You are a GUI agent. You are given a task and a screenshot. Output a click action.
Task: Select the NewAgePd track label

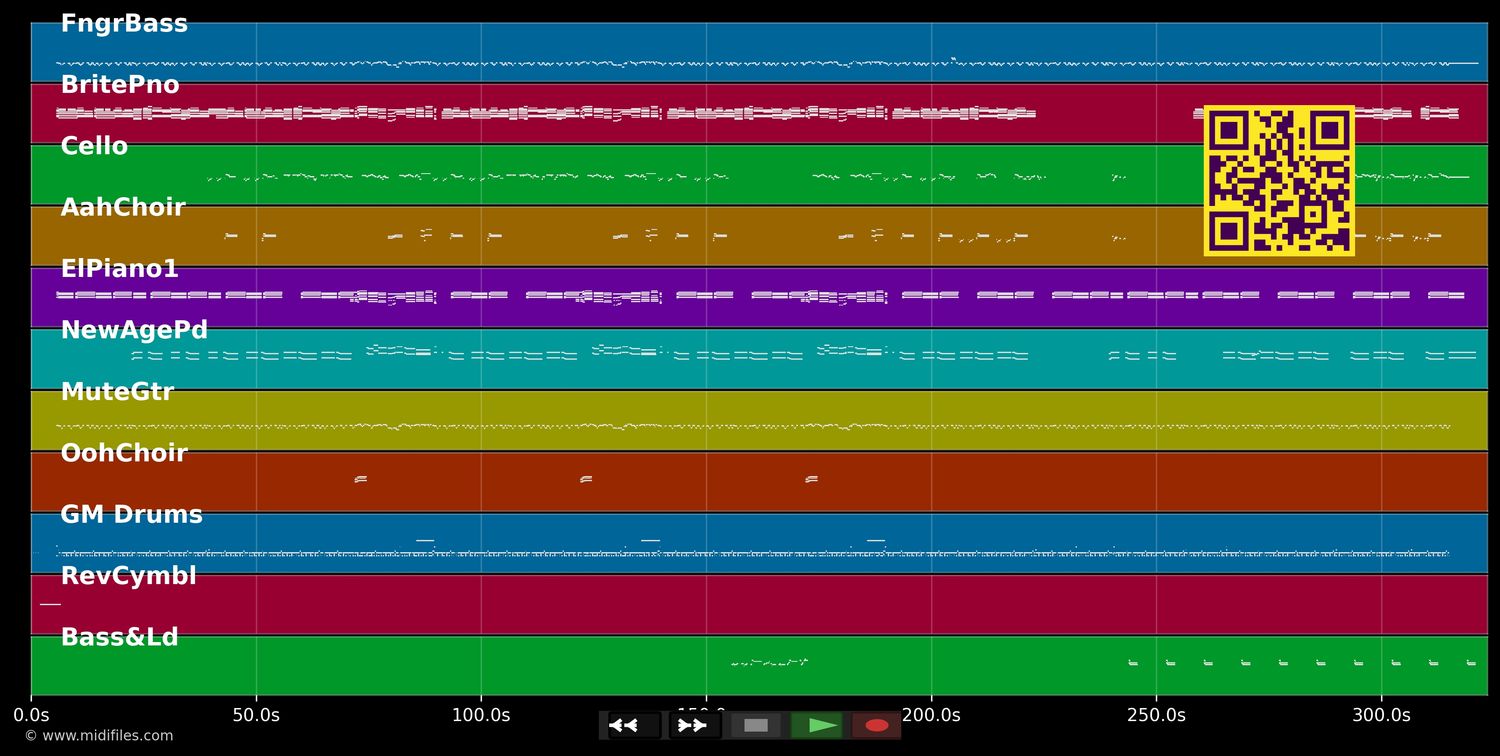134,330
